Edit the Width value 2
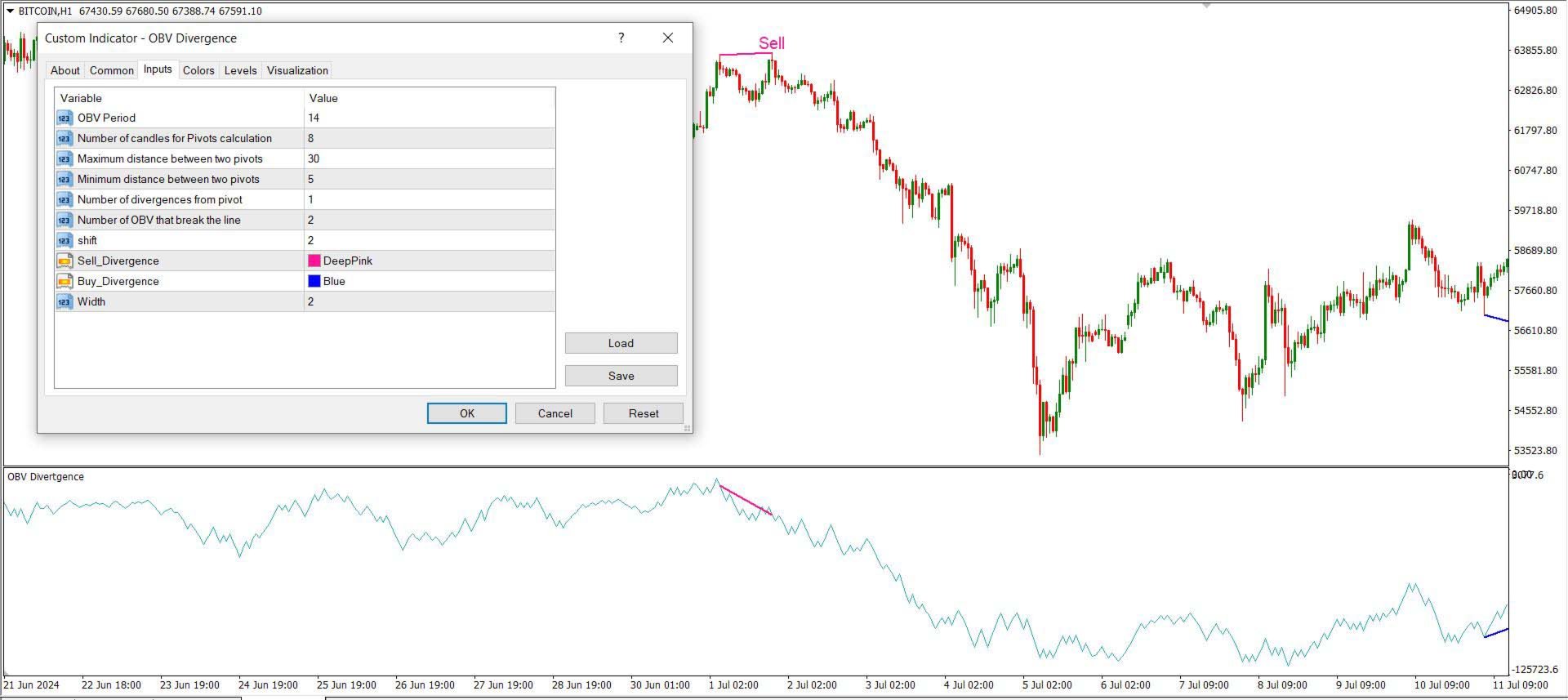The height and width of the screenshot is (700, 1568). coord(430,301)
